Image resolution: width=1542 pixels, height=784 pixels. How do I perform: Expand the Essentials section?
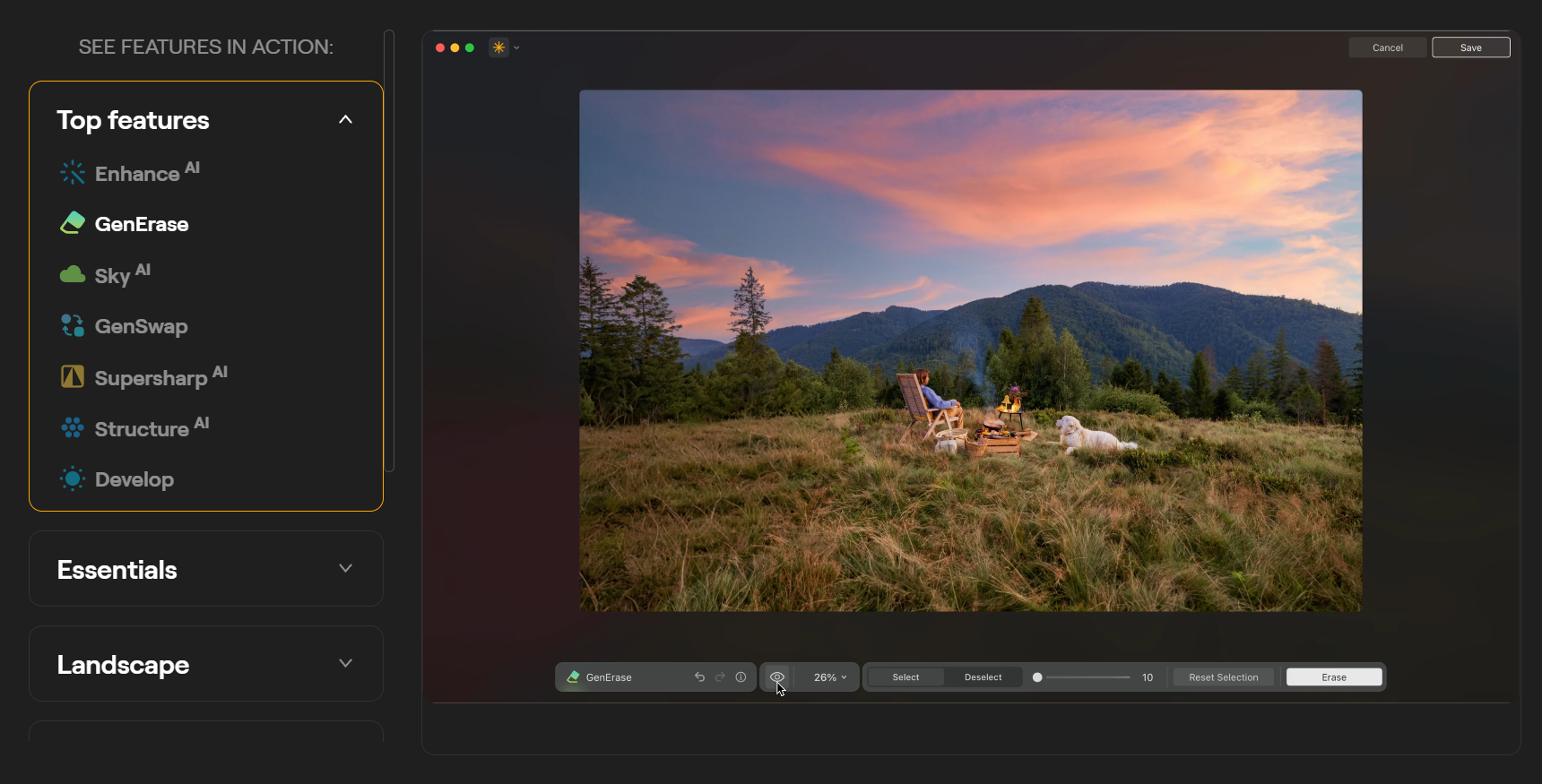[x=345, y=568]
